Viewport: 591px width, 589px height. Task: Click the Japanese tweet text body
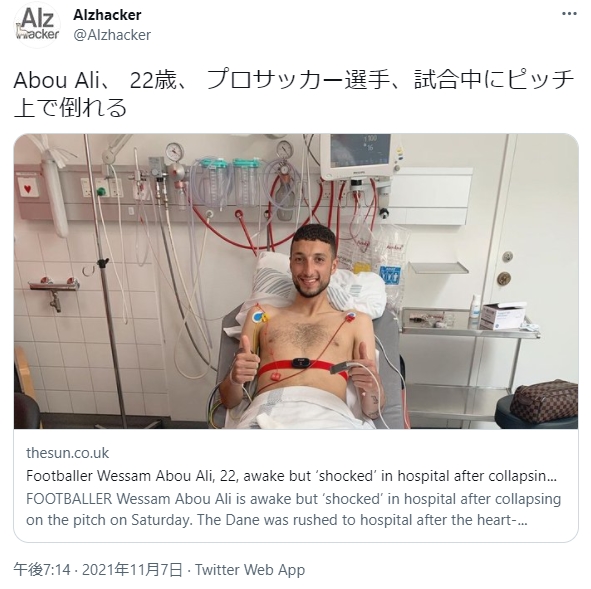point(294,93)
